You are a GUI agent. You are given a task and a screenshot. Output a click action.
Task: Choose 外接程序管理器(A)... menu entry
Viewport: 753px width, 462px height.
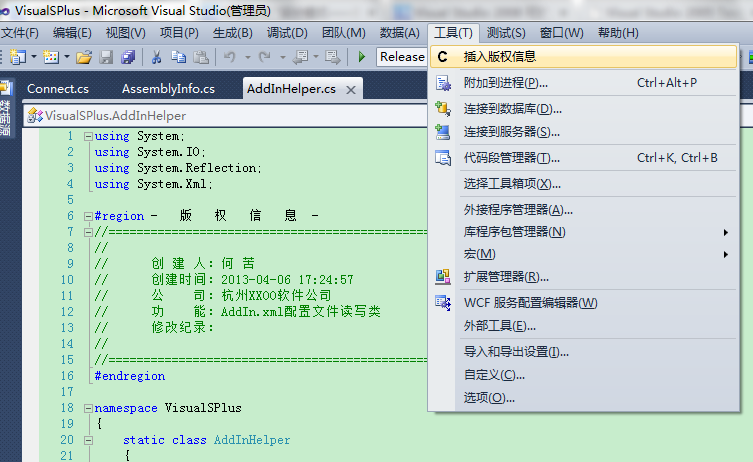[583, 210]
